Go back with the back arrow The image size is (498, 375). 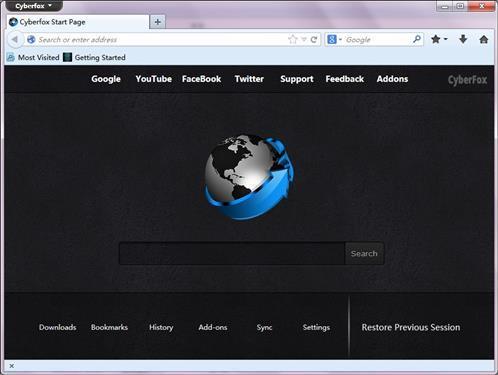[15, 40]
